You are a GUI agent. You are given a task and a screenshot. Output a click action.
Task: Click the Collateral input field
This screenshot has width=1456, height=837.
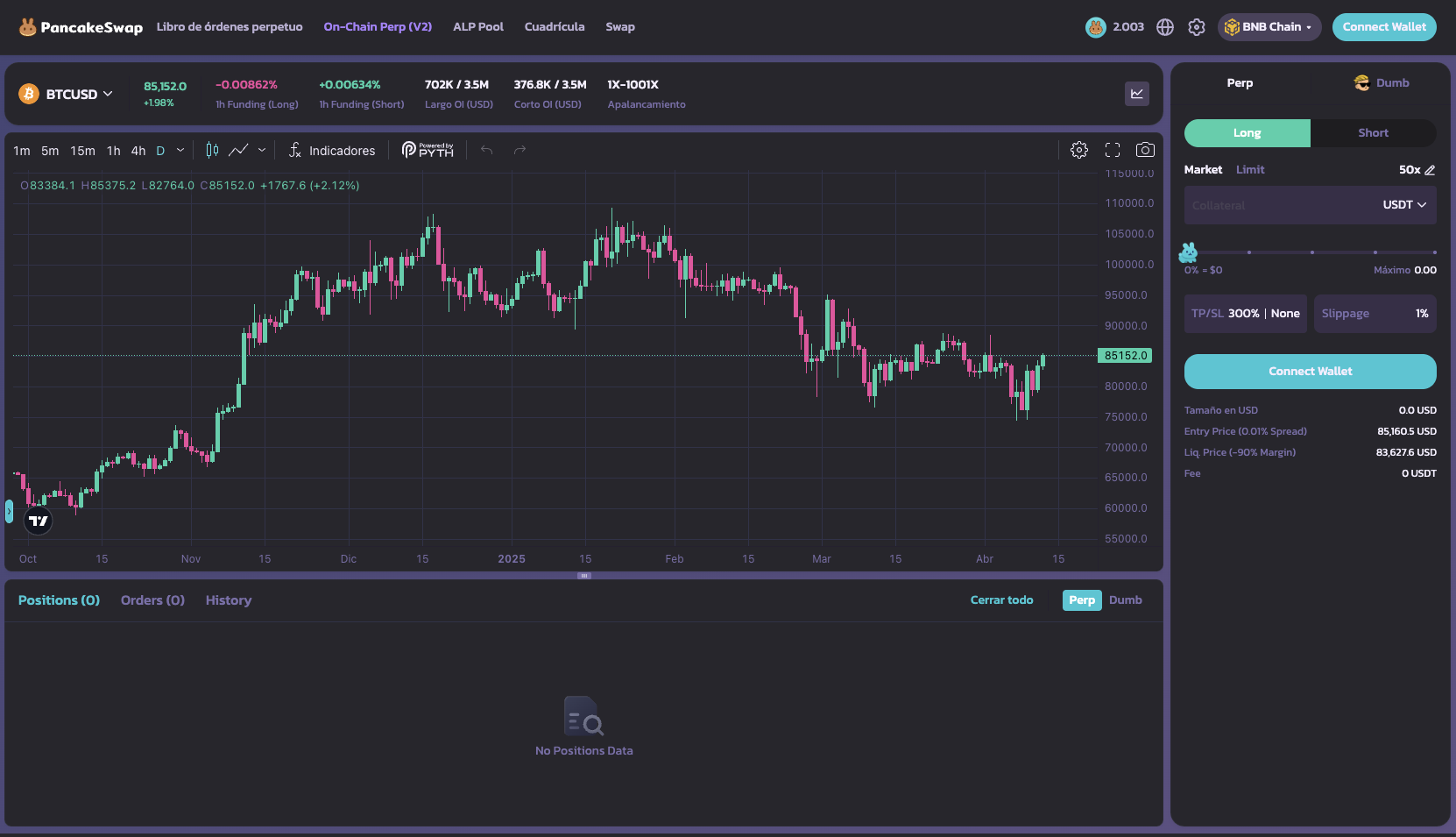click(x=1281, y=205)
